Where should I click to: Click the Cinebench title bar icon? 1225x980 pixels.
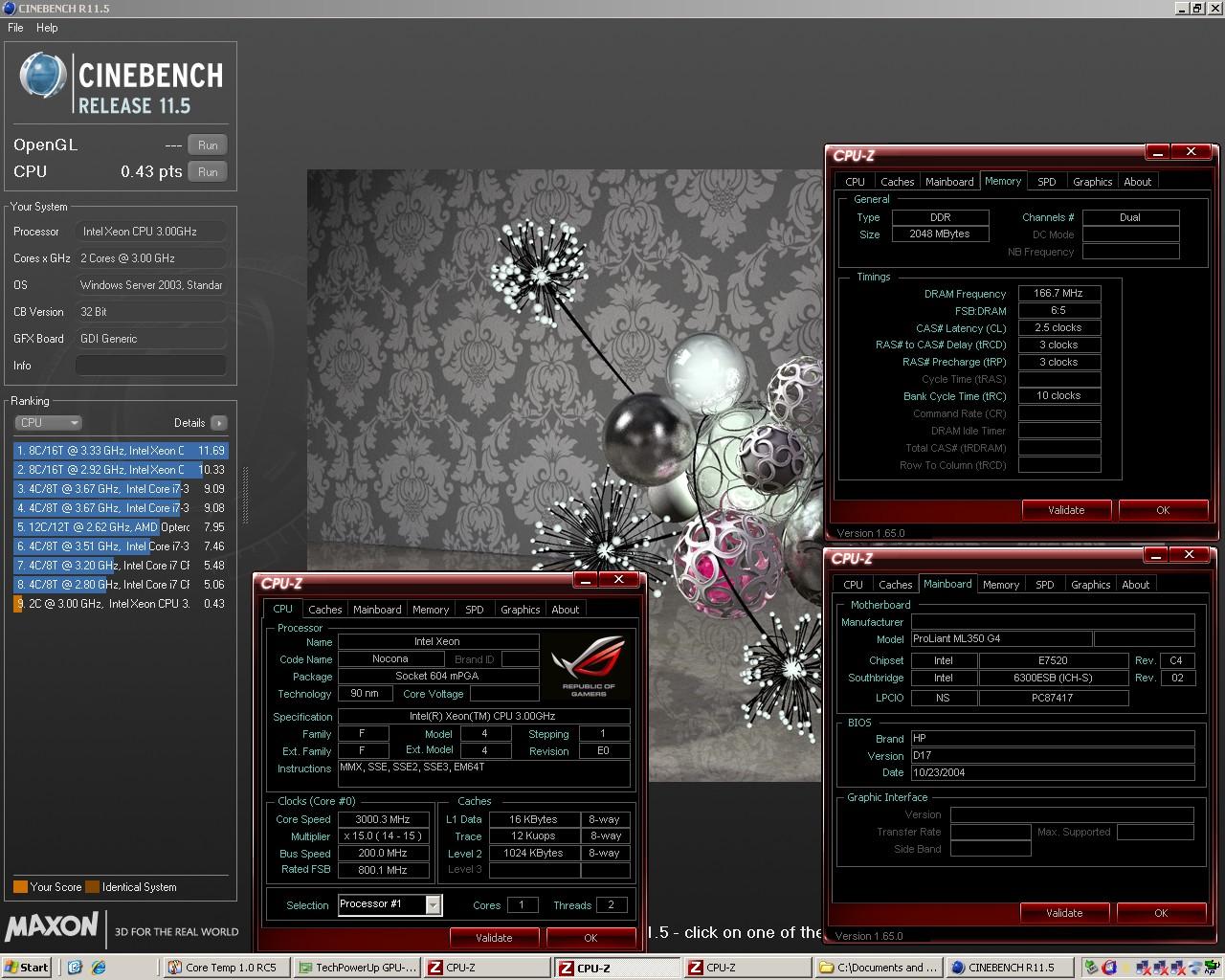(x=9, y=8)
